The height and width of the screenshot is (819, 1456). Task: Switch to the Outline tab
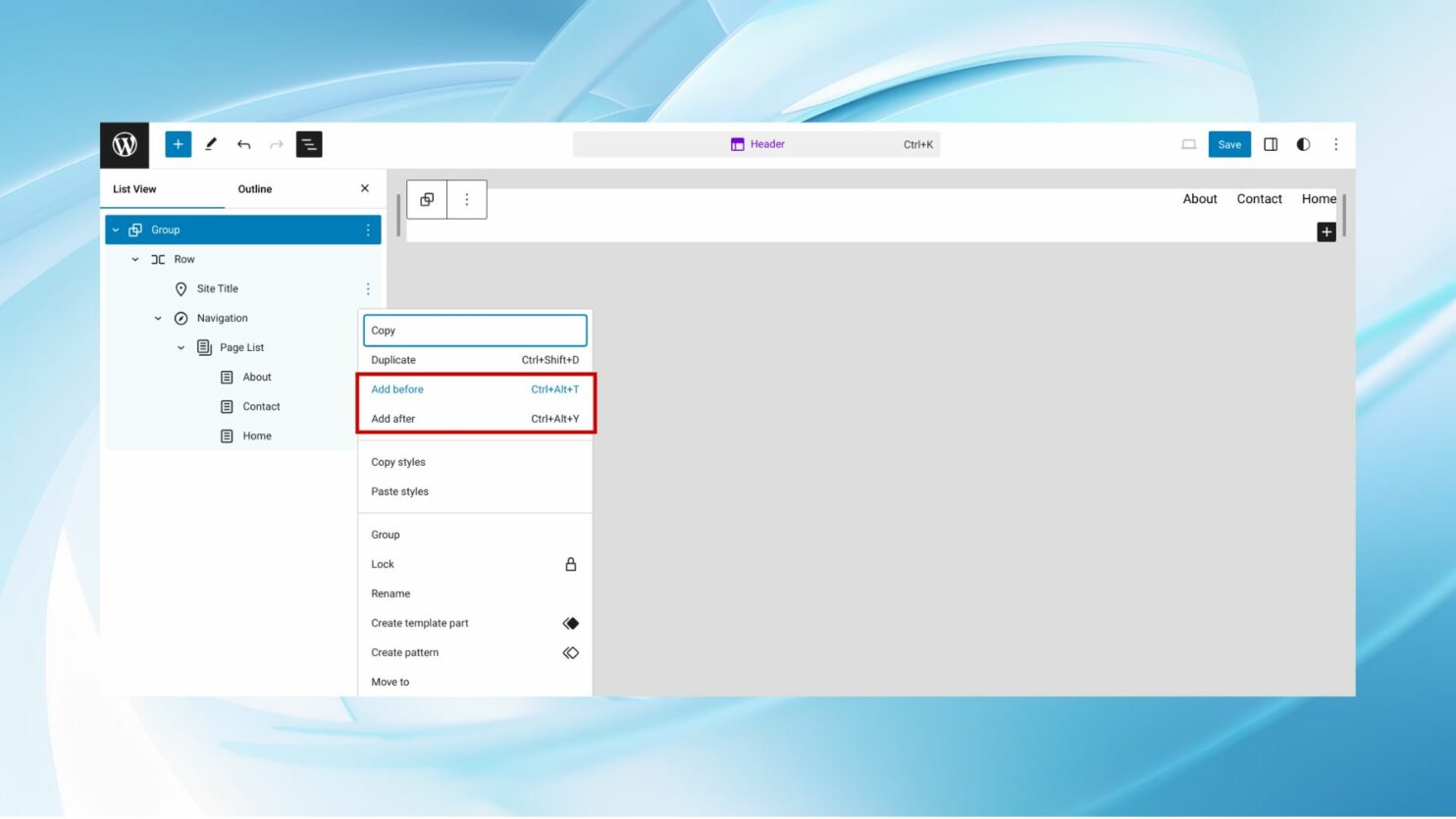coord(254,188)
